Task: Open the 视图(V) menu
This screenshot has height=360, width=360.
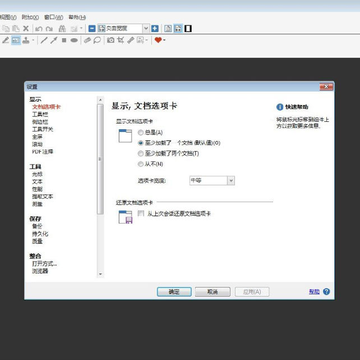Action: coord(8,17)
